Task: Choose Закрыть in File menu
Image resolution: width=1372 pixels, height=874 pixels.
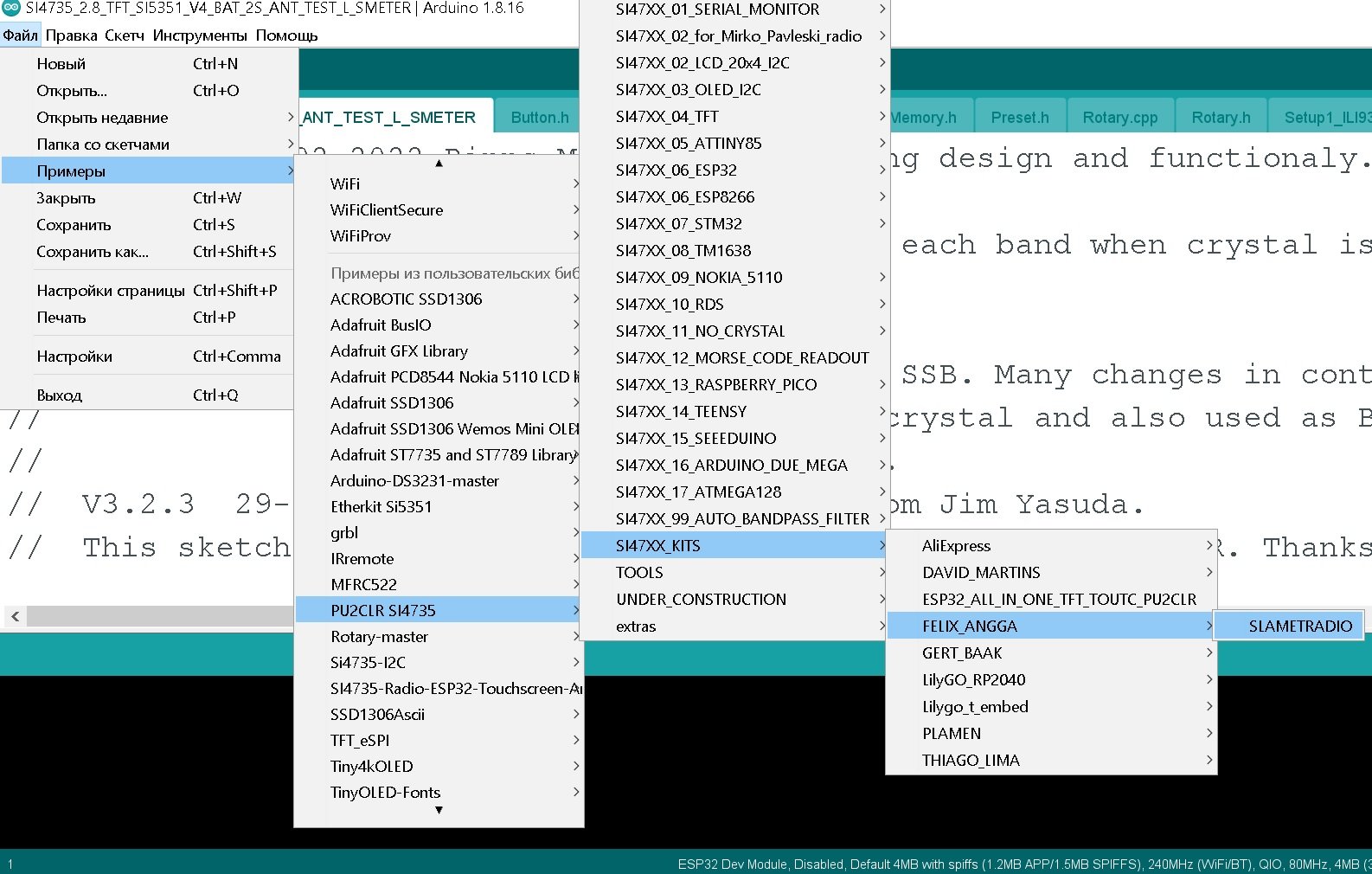Action: (x=148, y=197)
